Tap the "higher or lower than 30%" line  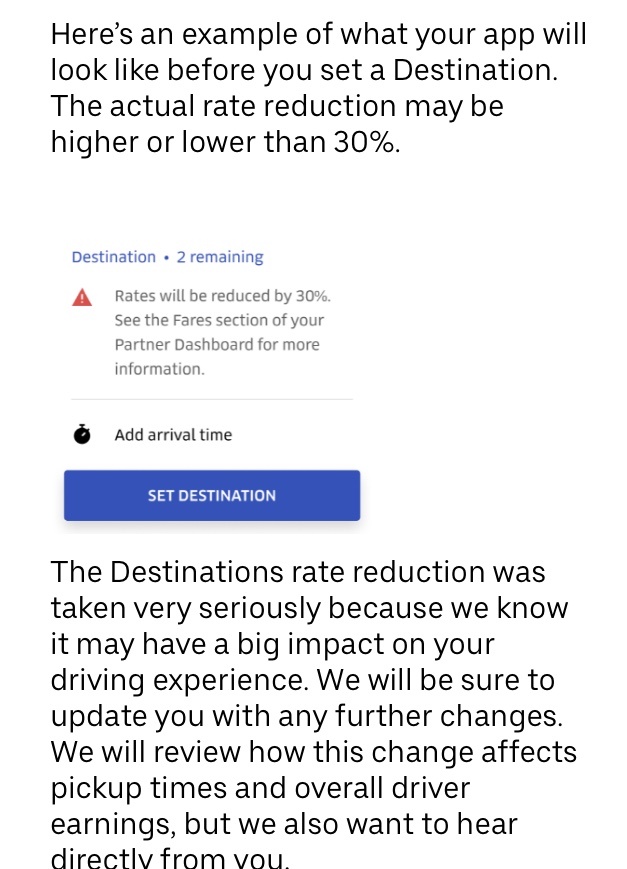[225, 142]
